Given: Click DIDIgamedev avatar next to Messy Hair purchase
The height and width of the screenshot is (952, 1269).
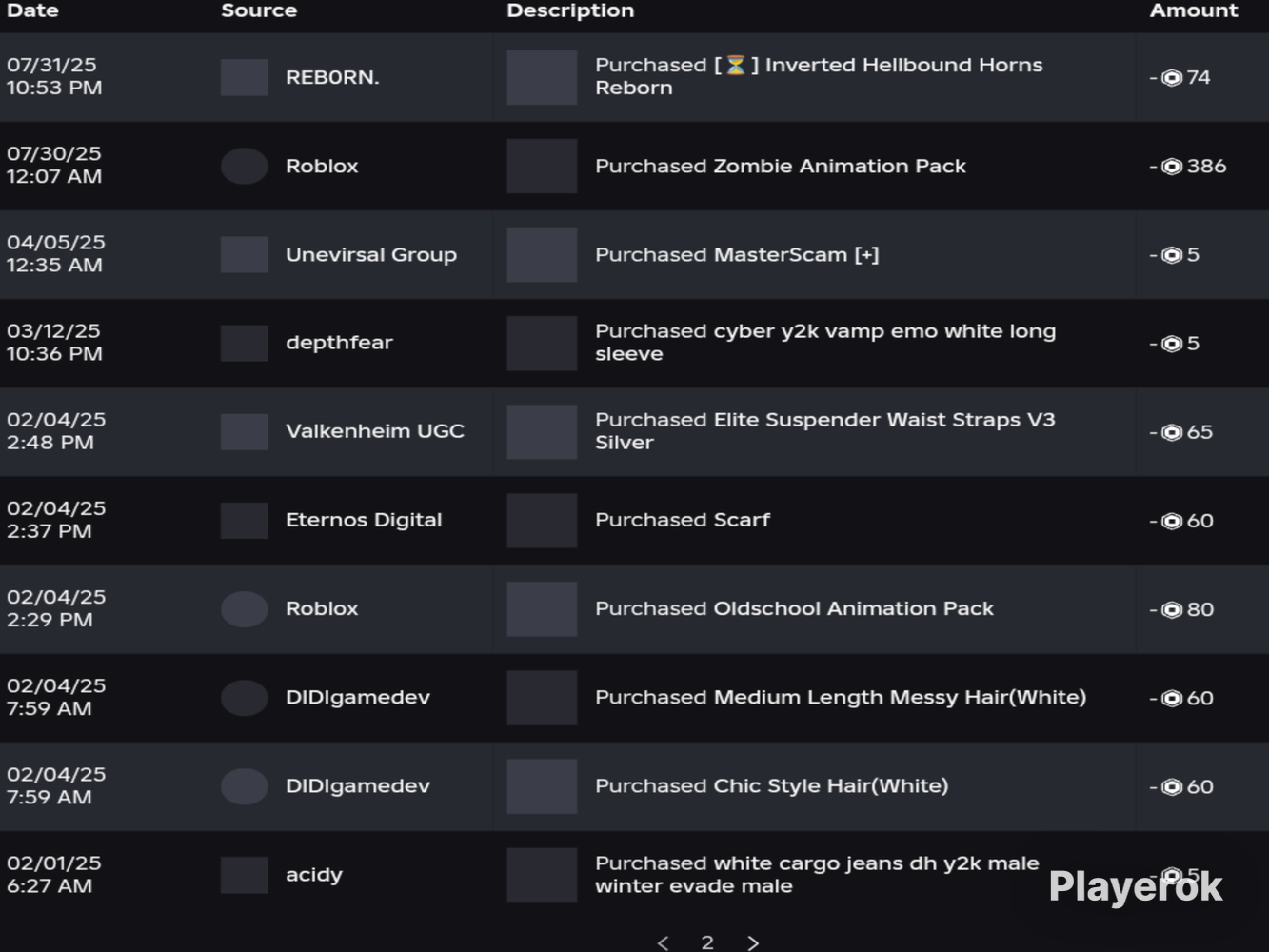Looking at the screenshot, I should 245,698.
